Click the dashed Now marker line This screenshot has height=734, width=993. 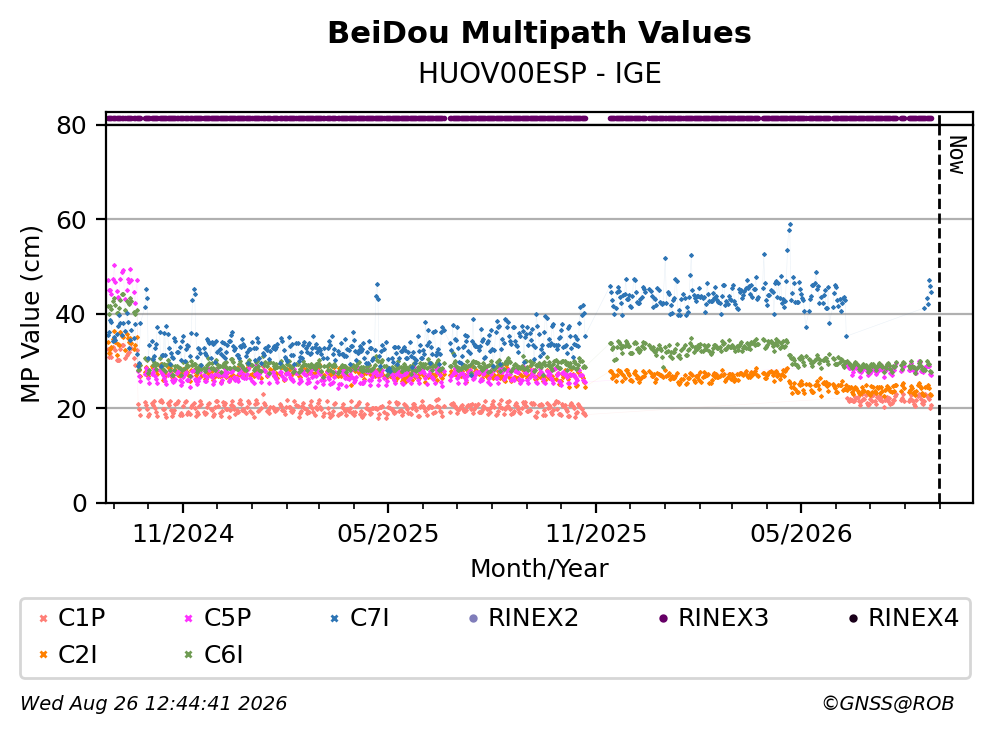pyautogui.click(x=939, y=310)
